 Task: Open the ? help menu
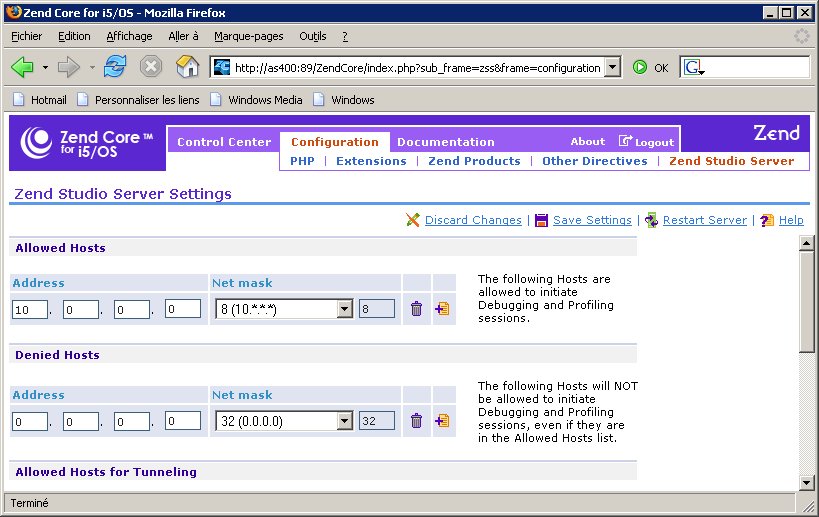(345, 36)
